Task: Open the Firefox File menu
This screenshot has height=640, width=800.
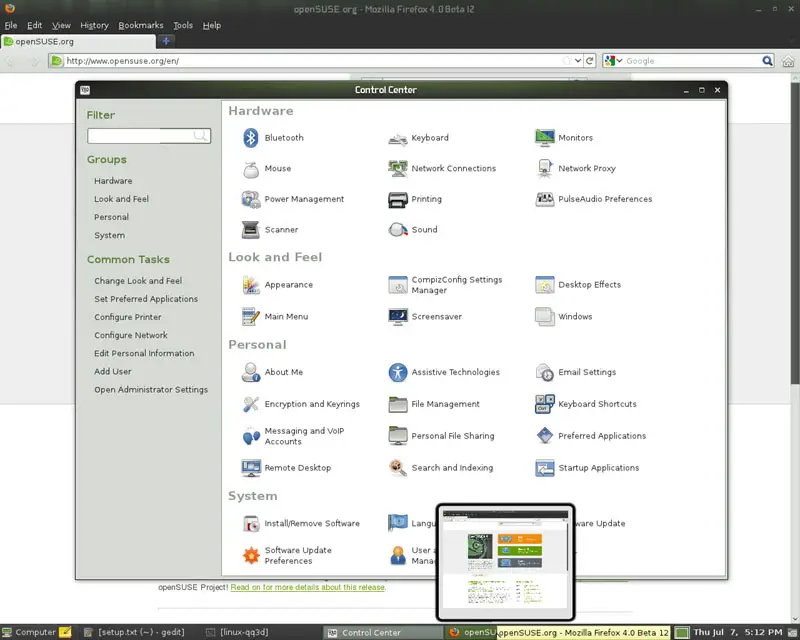Action: coord(11,25)
